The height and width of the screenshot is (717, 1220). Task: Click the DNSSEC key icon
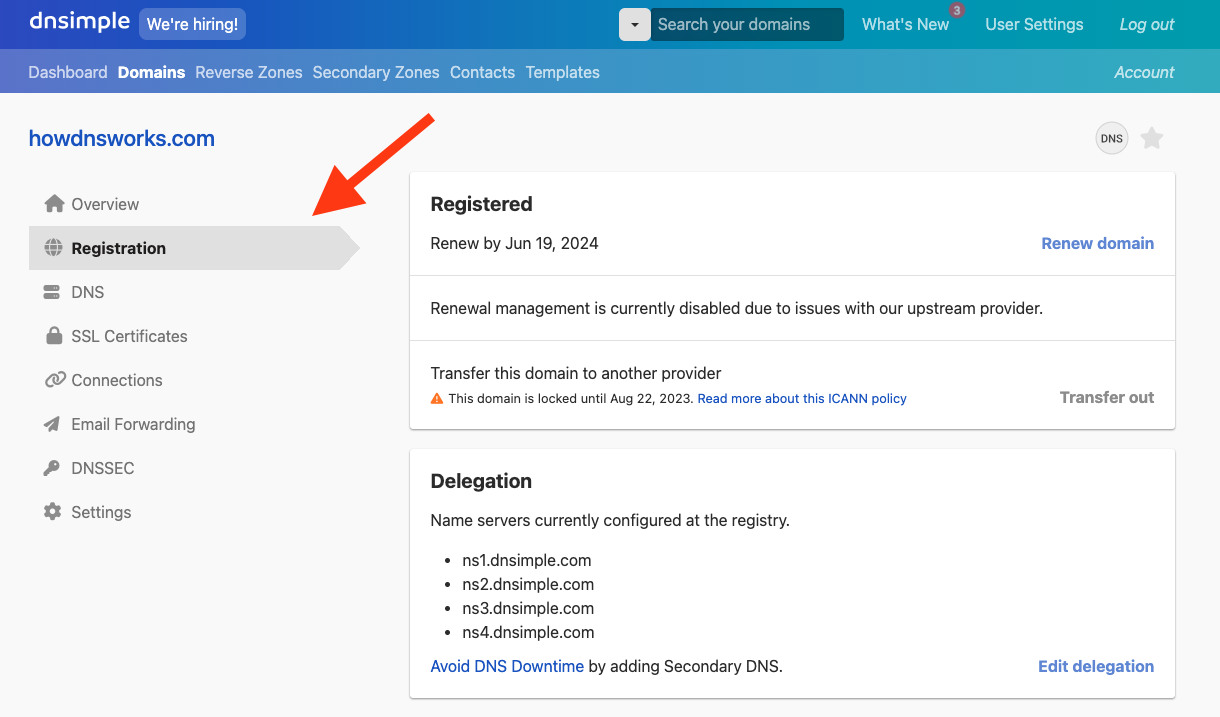[x=52, y=468]
